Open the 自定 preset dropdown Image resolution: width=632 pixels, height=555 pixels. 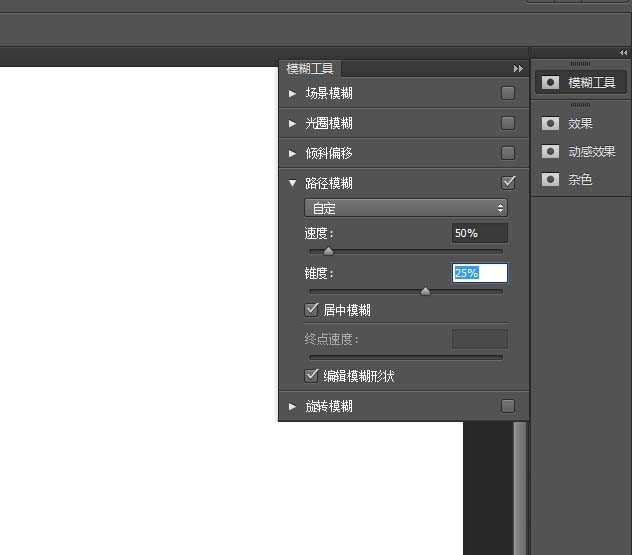coord(405,208)
